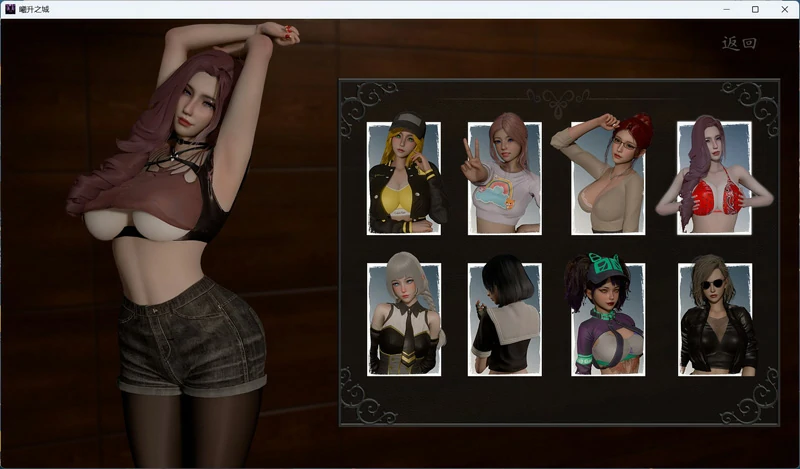Click the ornament at panel top center
The image size is (800, 469).
[557, 98]
